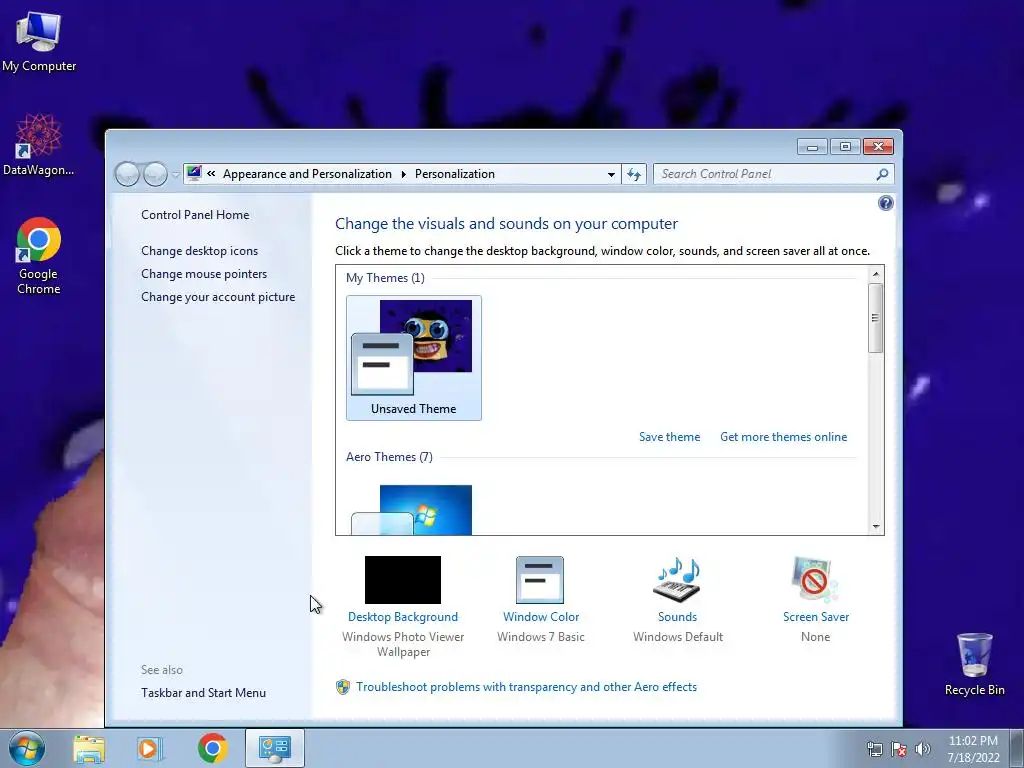Click the Screen Saver text link
The height and width of the screenshot is (768, 1024).
pos(816,616)
